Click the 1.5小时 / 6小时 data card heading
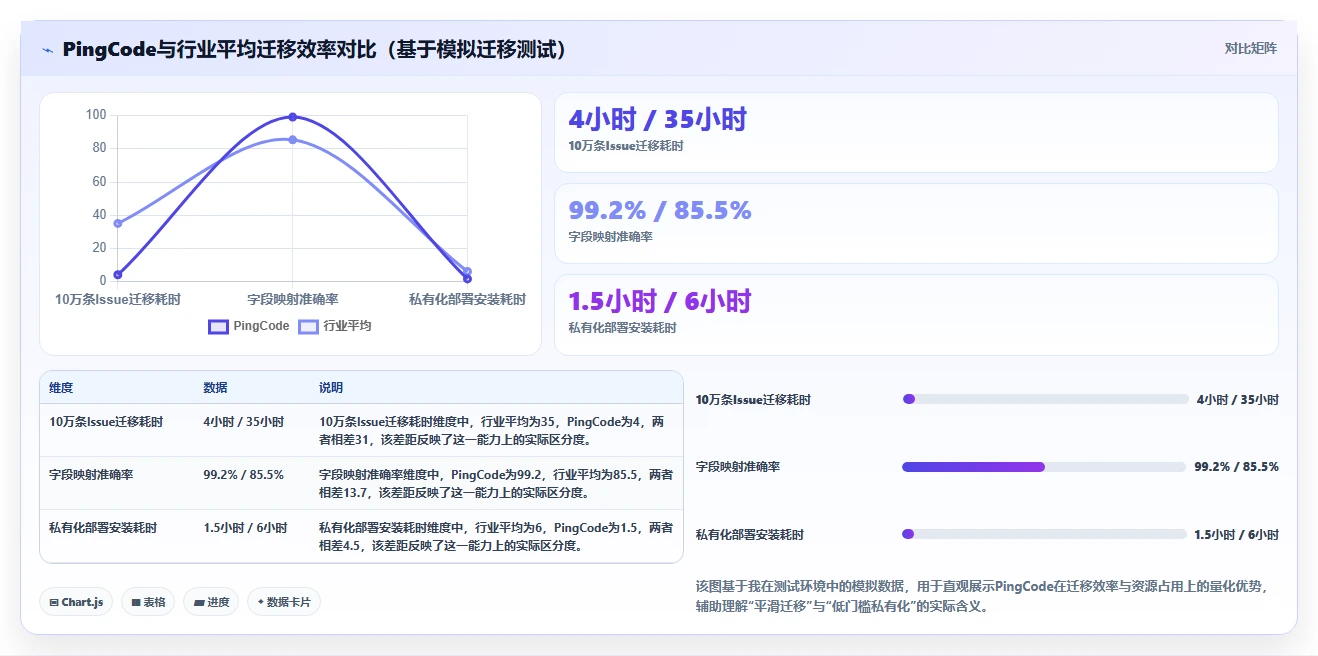 (660, 301)
